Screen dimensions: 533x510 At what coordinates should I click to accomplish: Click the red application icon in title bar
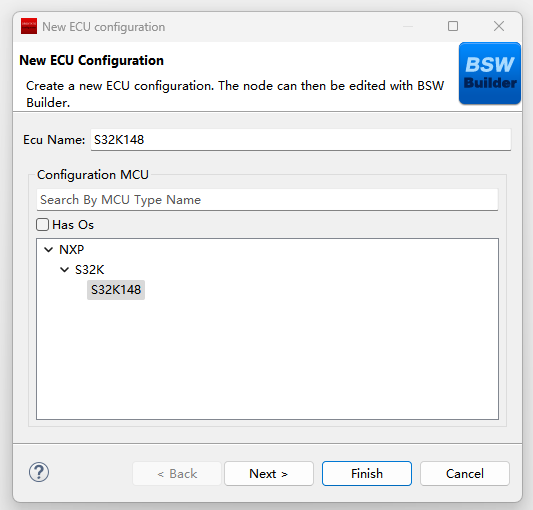29,26
